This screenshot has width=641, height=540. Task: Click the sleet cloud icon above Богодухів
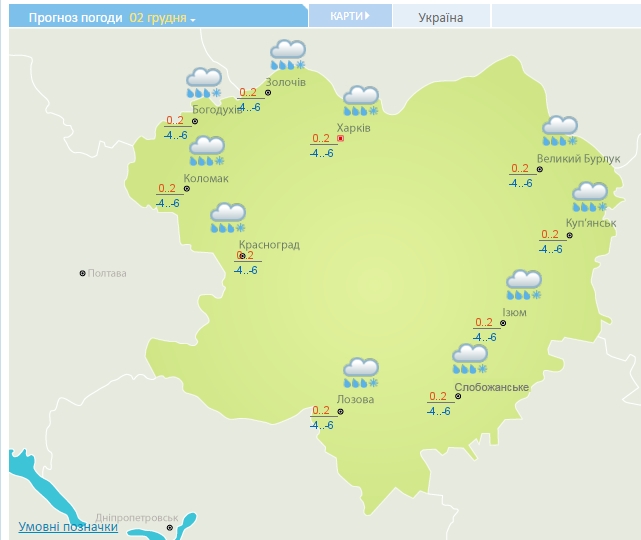pyautogui.click(x=203, y=82)
